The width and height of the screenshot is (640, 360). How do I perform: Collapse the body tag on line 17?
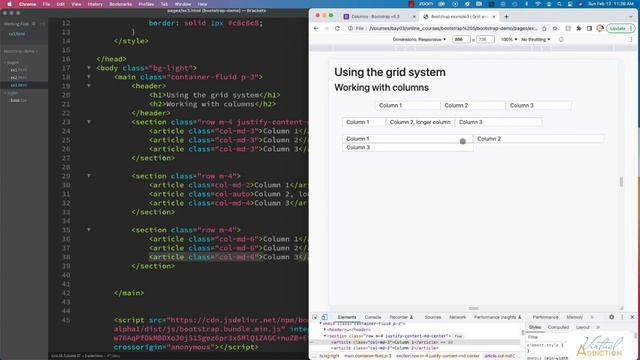click(x=89, y=68)
